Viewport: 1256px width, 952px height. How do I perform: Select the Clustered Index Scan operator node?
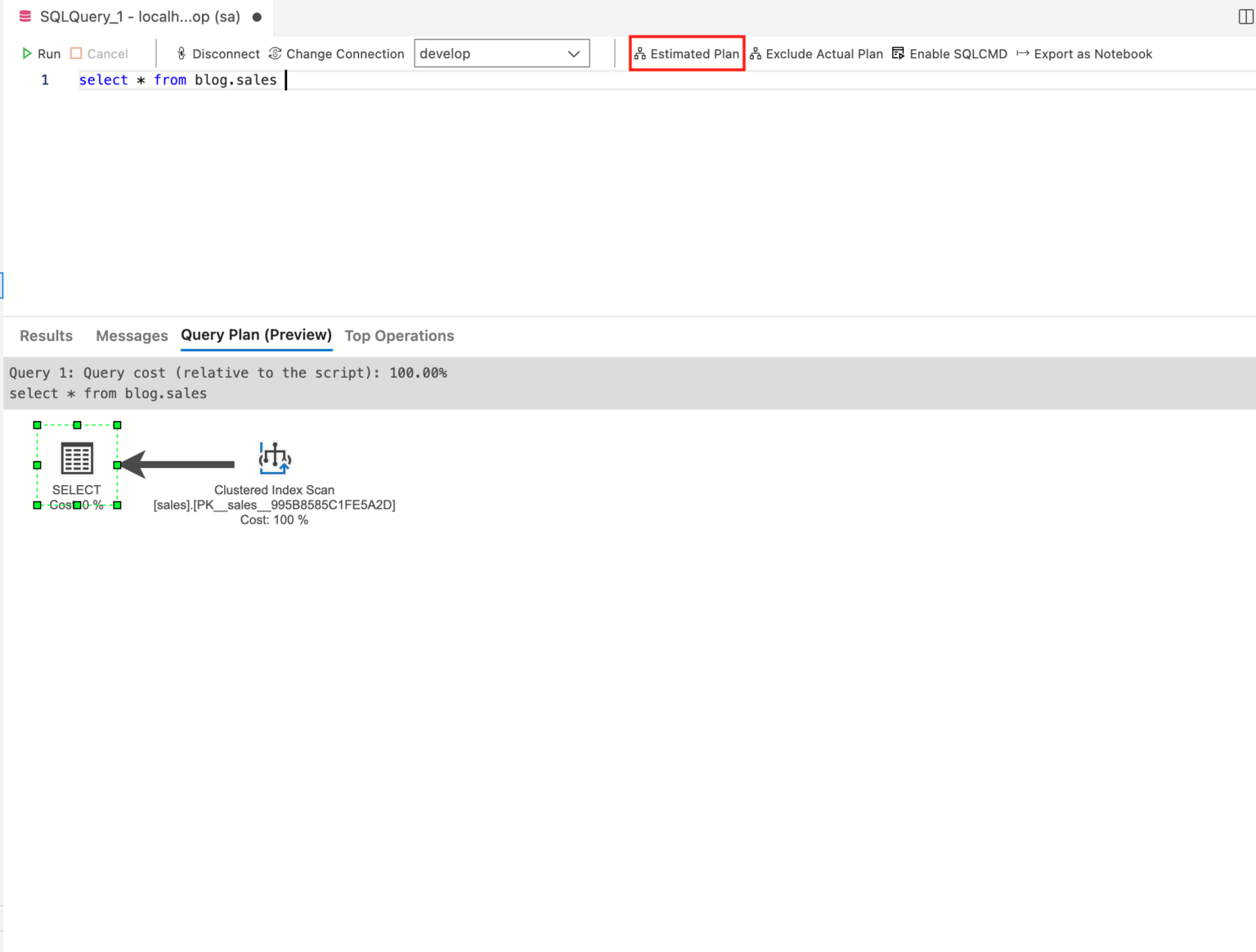tap(274, 458)
